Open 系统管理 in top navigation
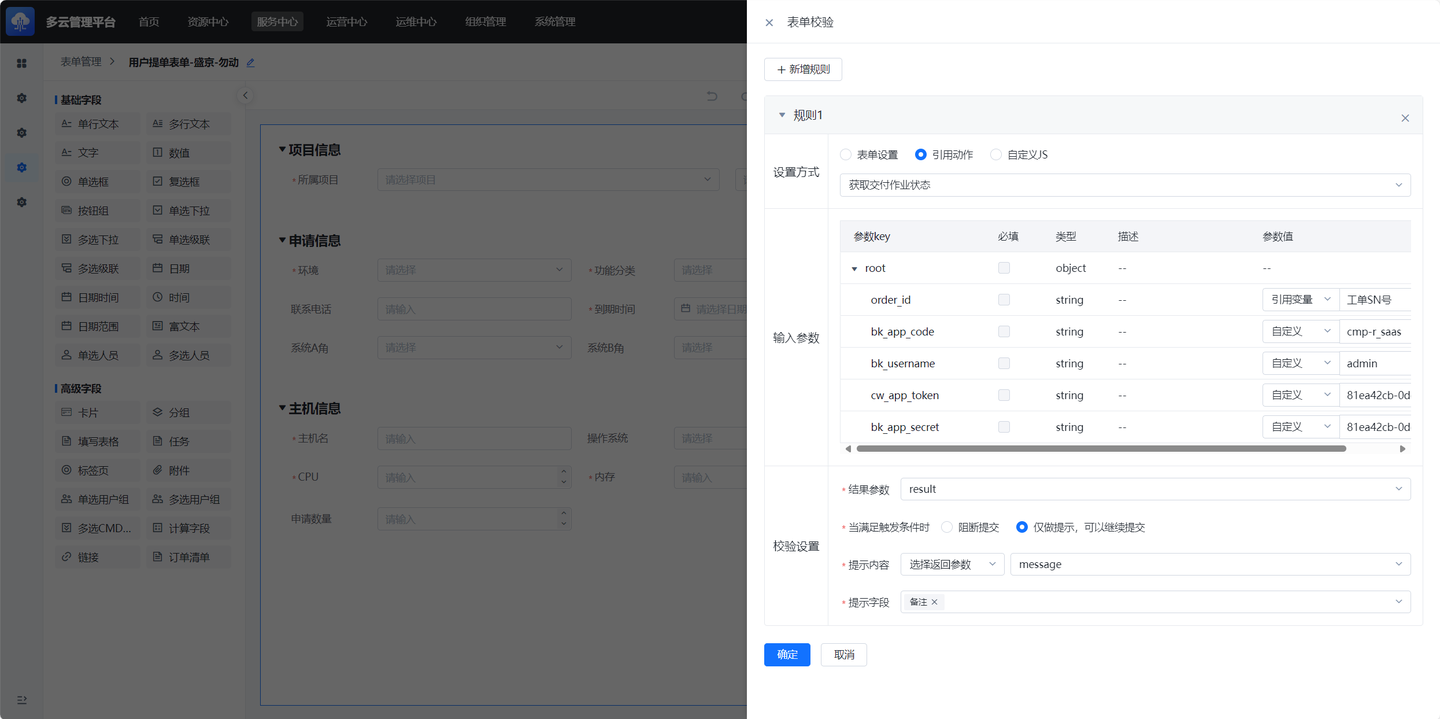1440x719 pixels. (555, 22)
